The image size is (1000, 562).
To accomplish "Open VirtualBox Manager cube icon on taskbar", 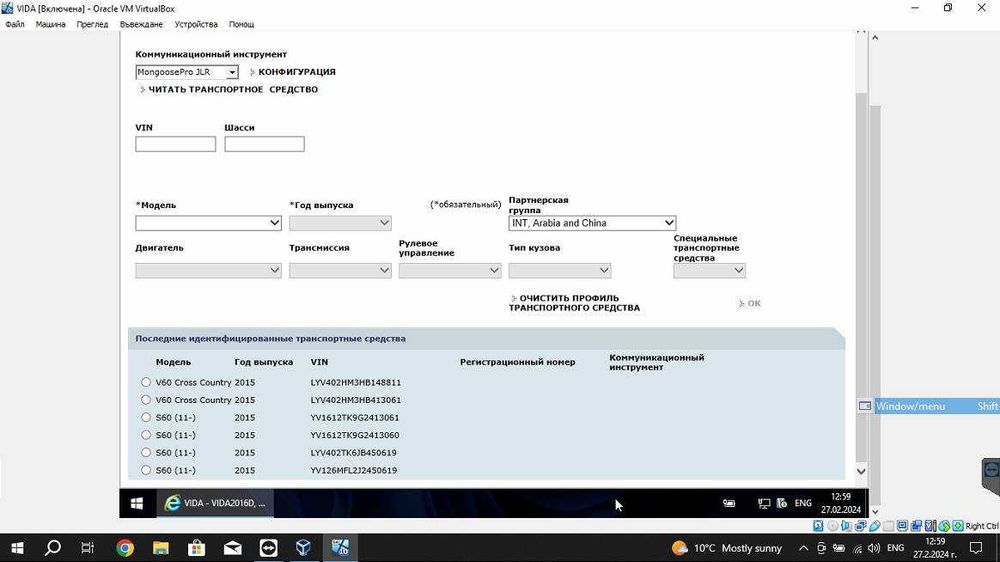I will 304,548.
